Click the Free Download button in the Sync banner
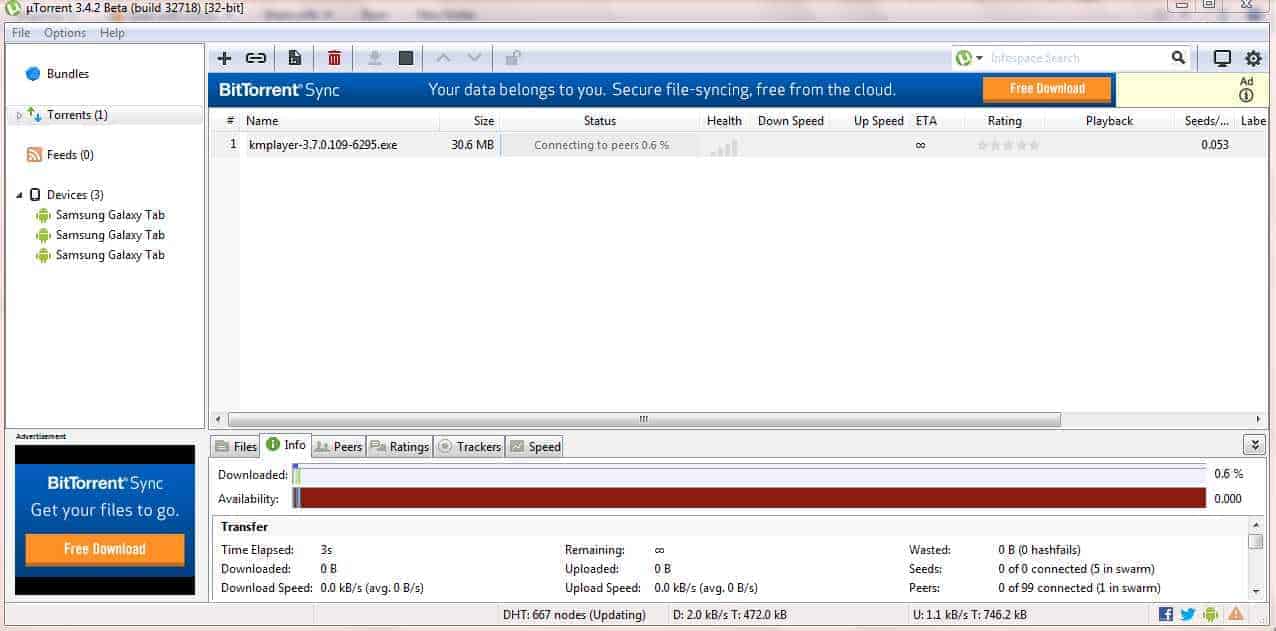 pos(1046,88)
